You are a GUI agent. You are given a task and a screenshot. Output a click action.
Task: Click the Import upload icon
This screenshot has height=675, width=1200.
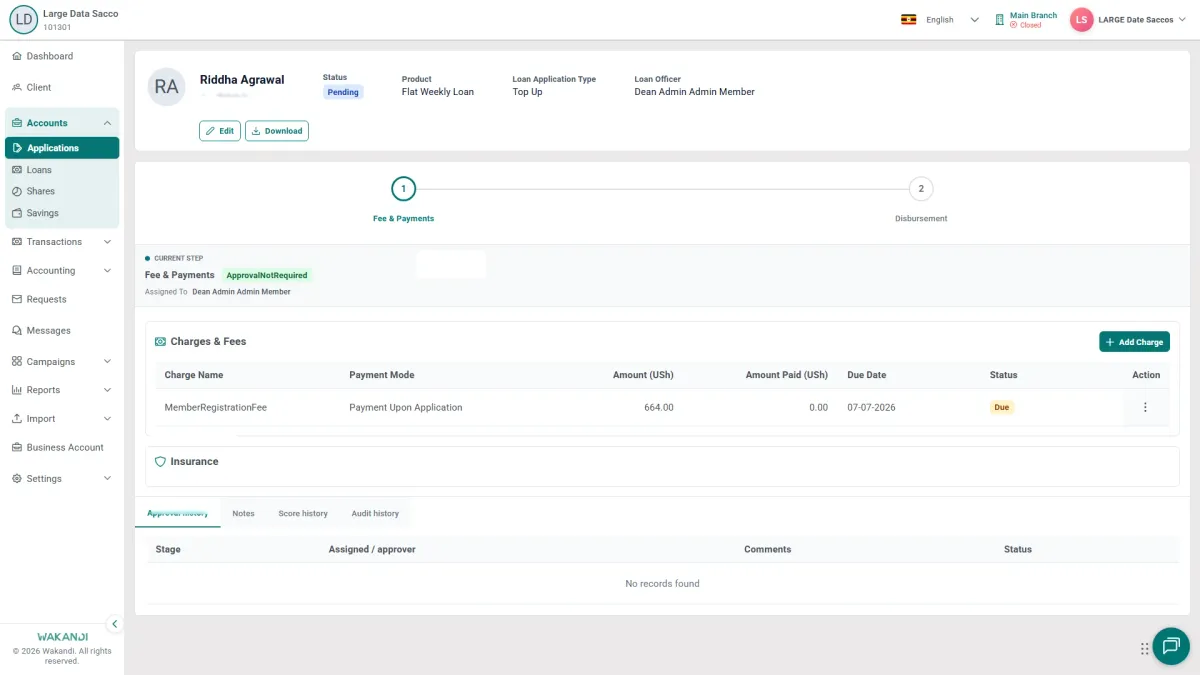[17, 419]
